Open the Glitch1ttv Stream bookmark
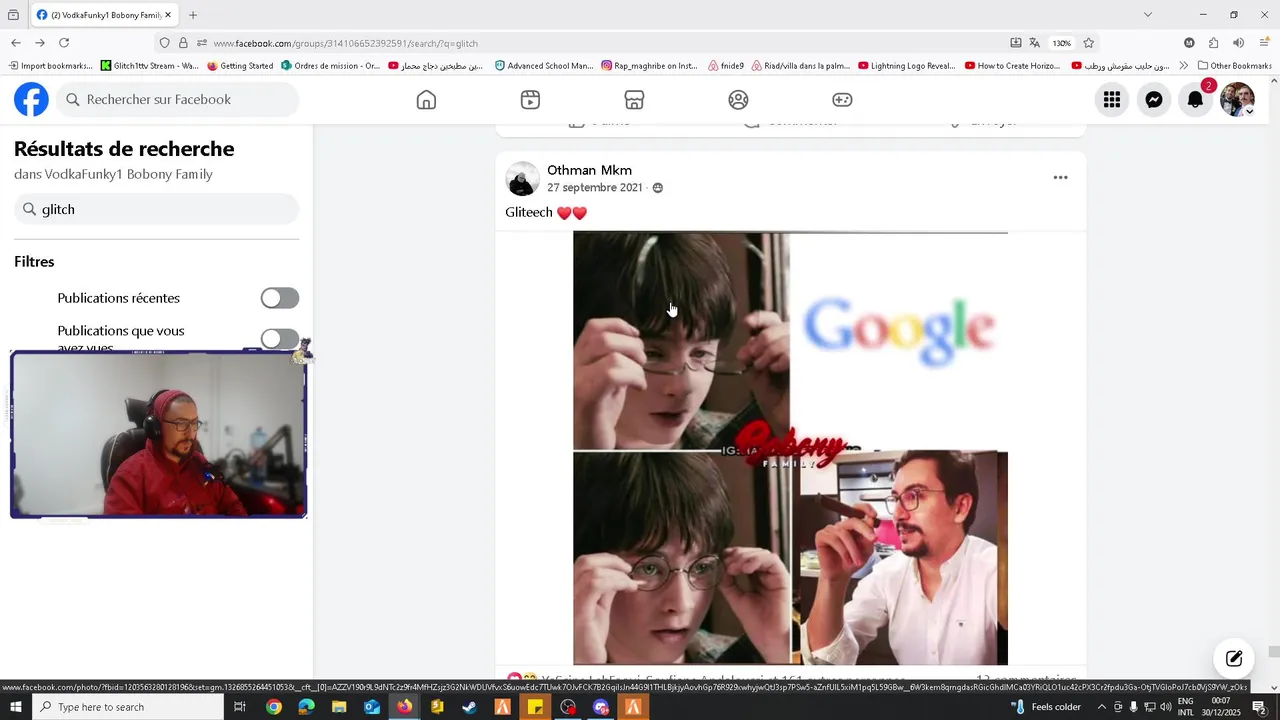This screenshot has height=720, width=1280. (x=149, y=66)
